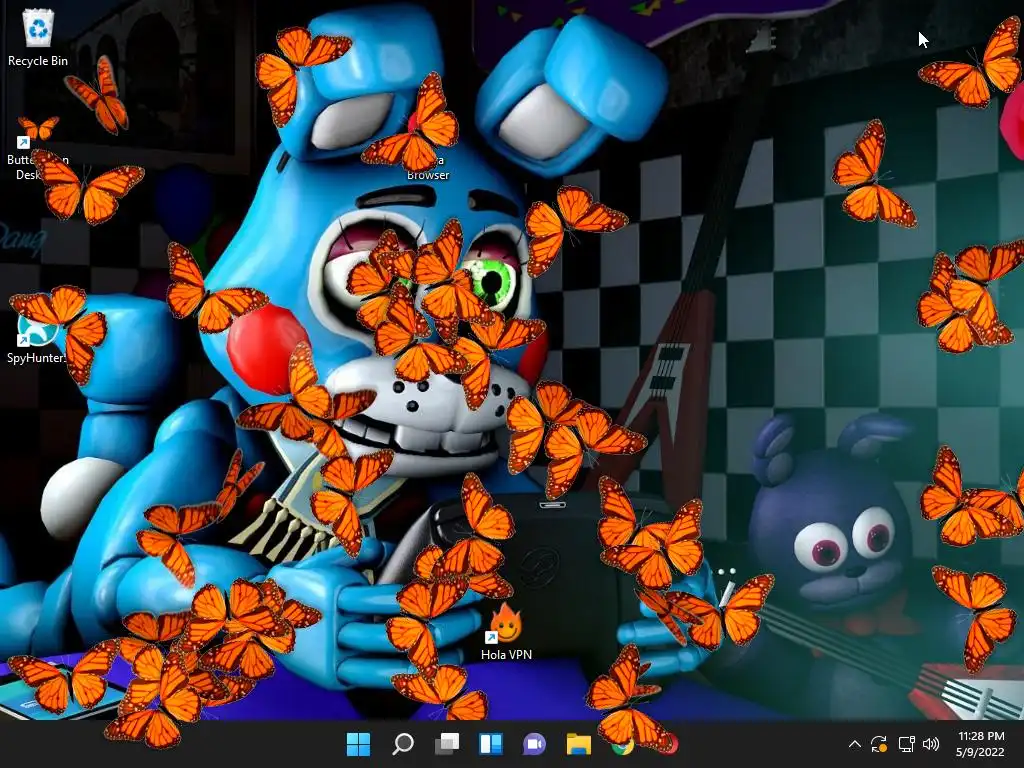Open the volume control in the tray
1024x768 pixels.
[931, 744]
